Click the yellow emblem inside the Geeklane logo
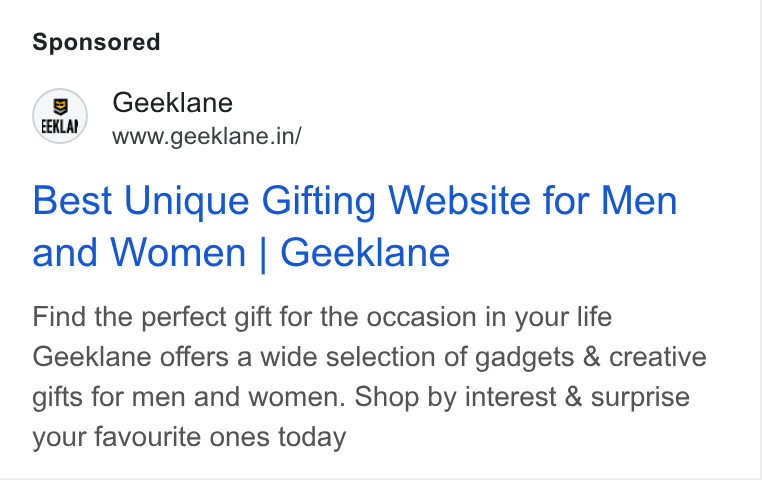The image size is (762, 480). click(60, 106)
